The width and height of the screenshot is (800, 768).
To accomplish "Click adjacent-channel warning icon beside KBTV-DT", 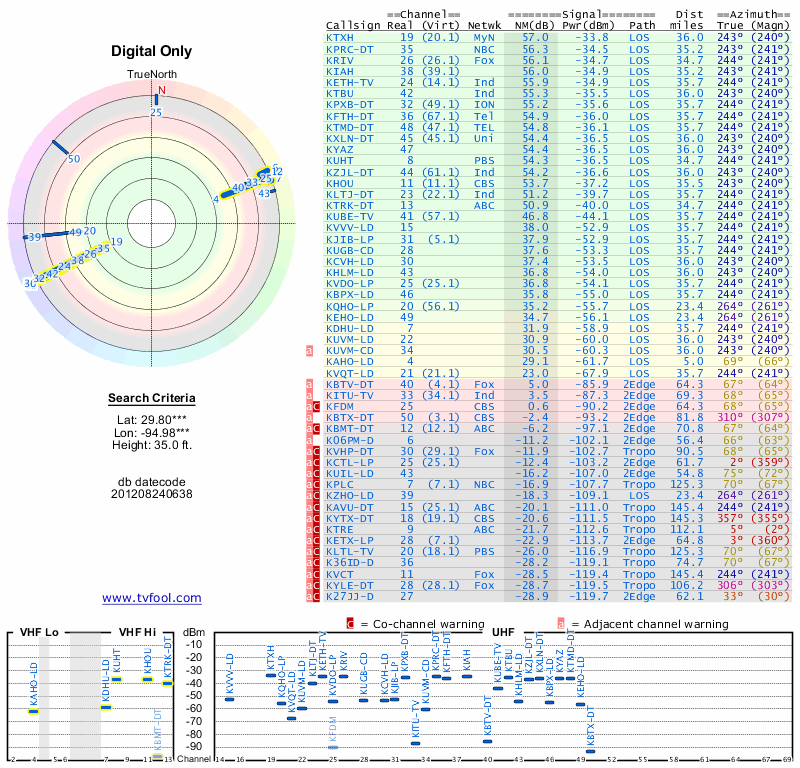I will pyautogui.click(x=310, y=384).
